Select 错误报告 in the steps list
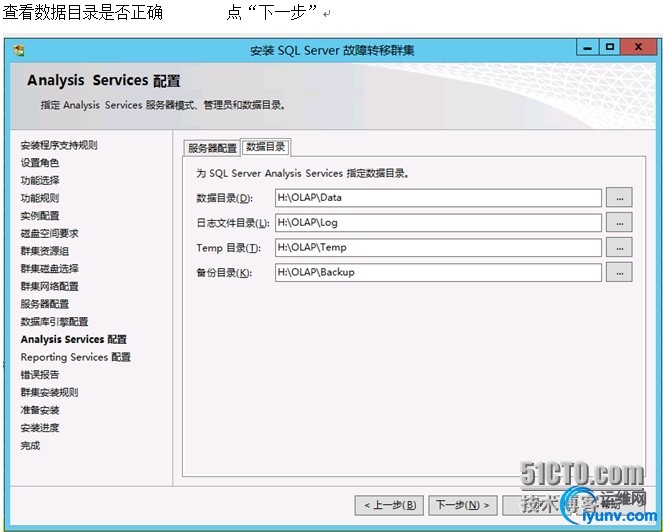 40,375
